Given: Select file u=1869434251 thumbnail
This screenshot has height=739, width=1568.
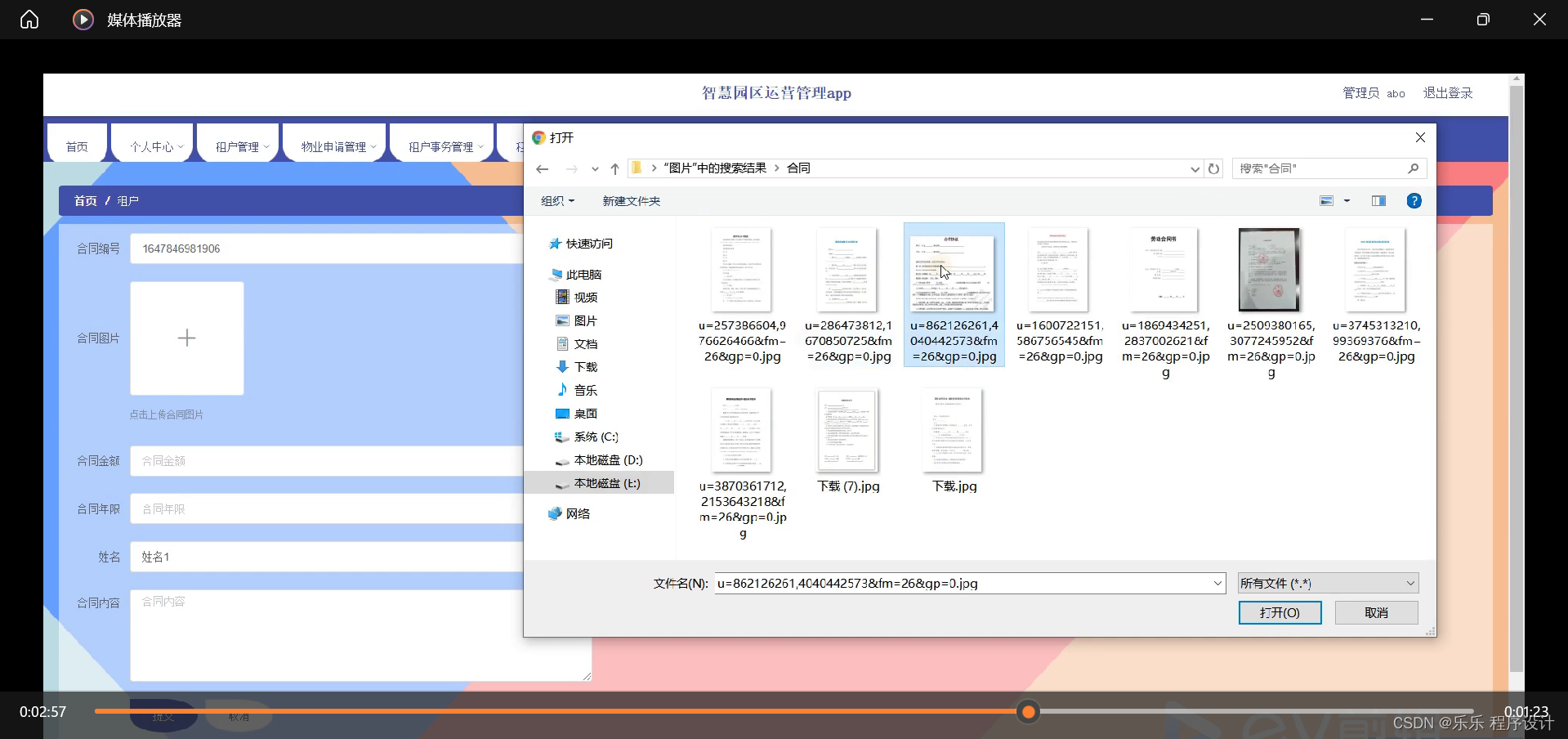Looking at the screenshot, I should pos(1165,269).
